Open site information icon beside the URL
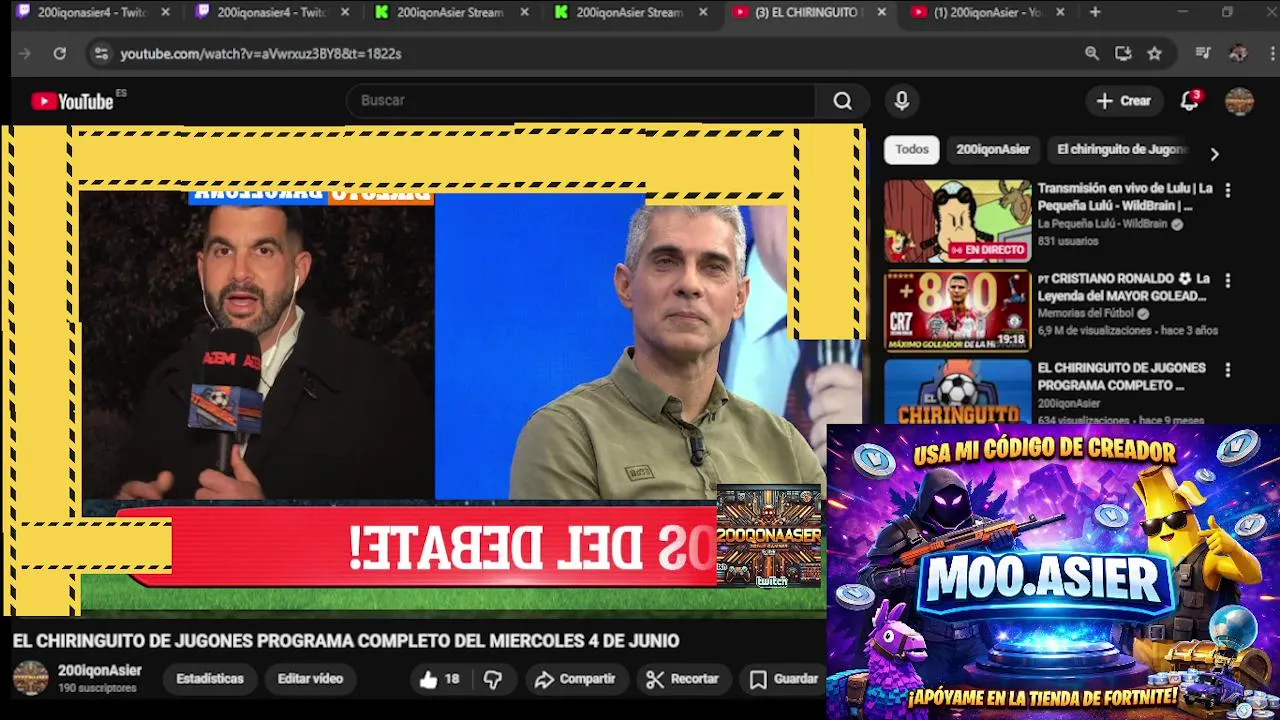This screenshot has height=720, width=1280. (101, 54)
